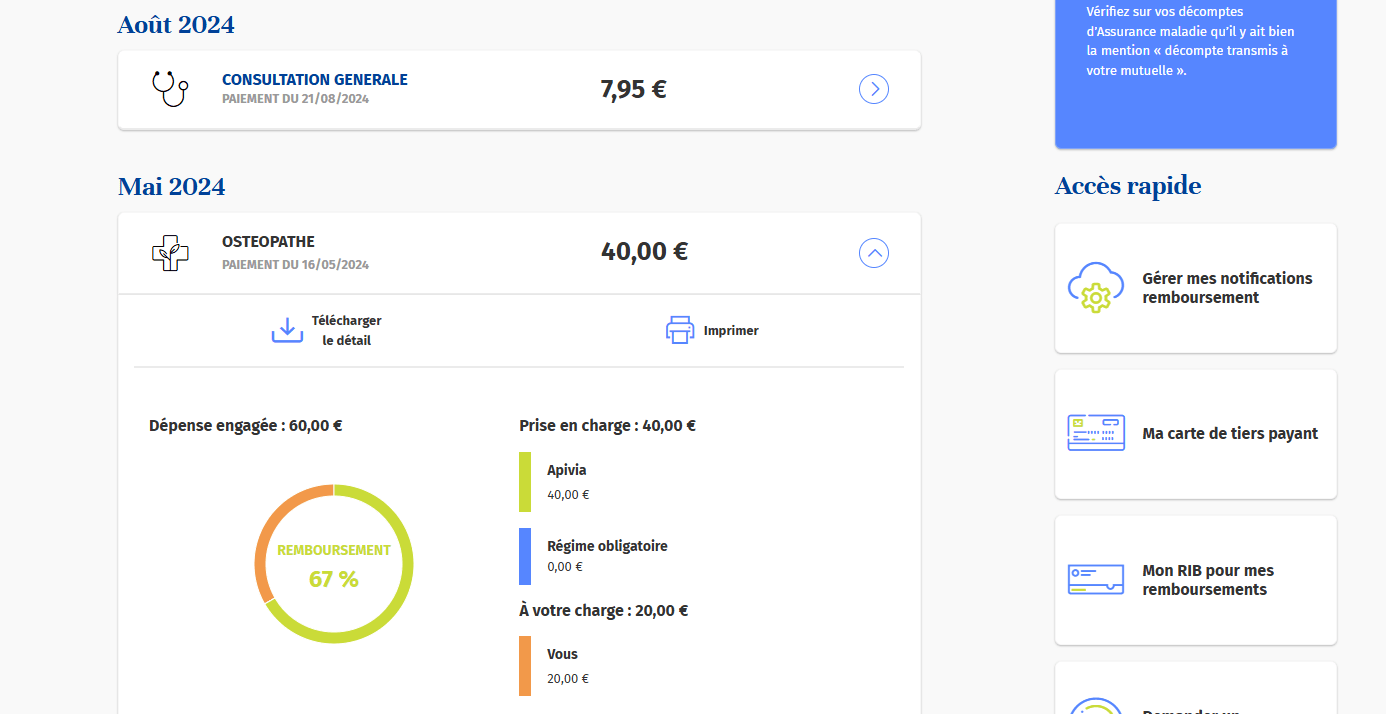
Task: Open Mon RIB pour mes remboursements
Action: (x=1195, y=580)
